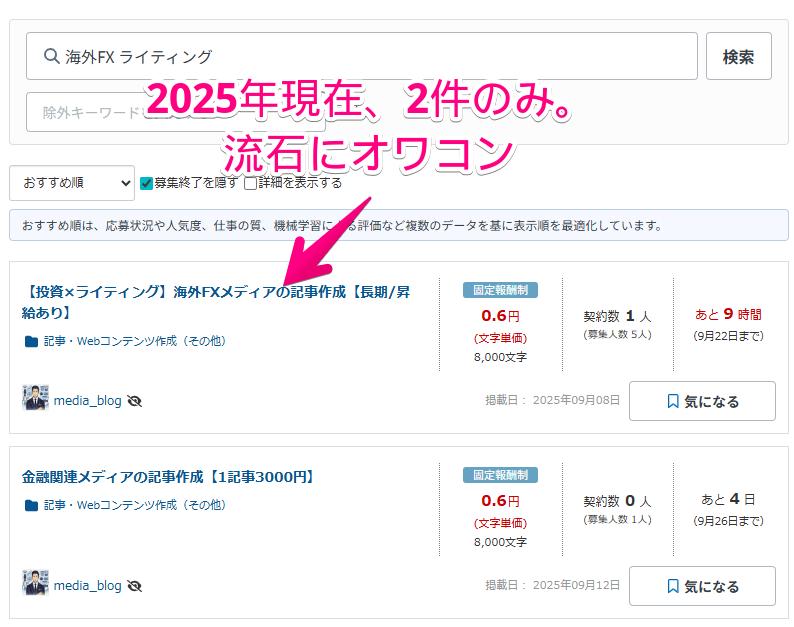Image resolution: width=794 pixels, height=627 pixels.
Task: Click 固定報酬制 badge on first job
Action: 500,290
